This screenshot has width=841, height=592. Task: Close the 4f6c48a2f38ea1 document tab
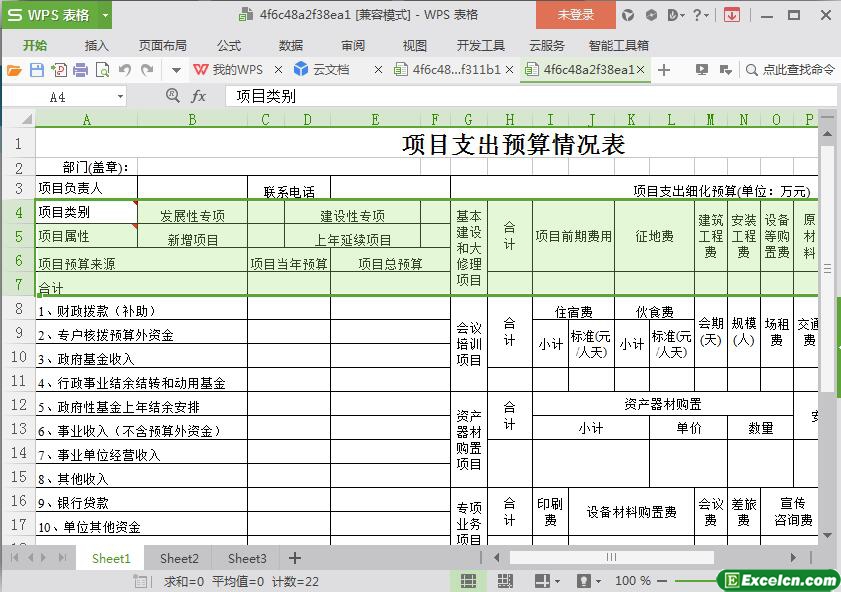[640, 70]
